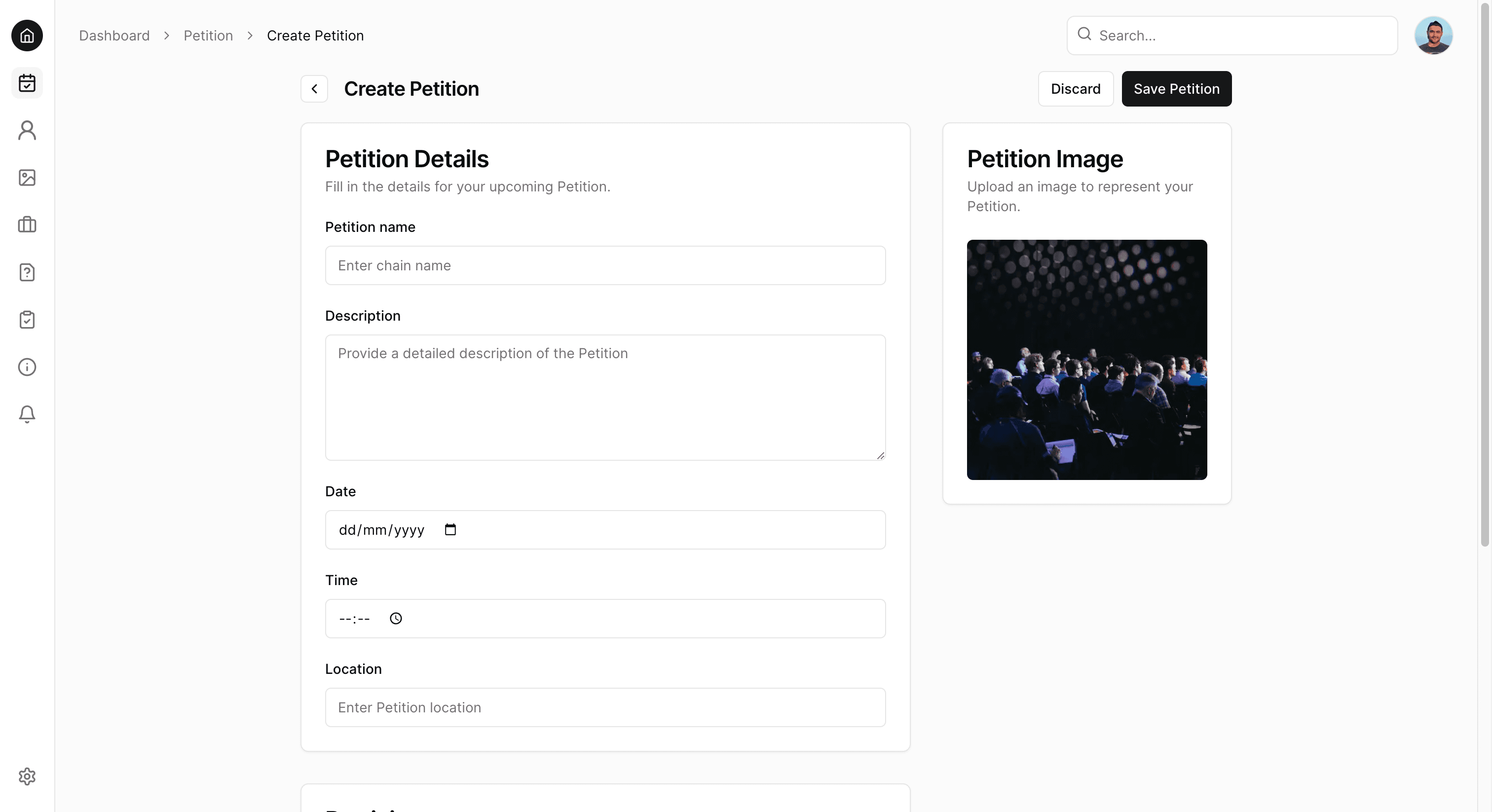Click the Discard button
This screenshot has width=1492, height=812.
tap(1076, 89)
